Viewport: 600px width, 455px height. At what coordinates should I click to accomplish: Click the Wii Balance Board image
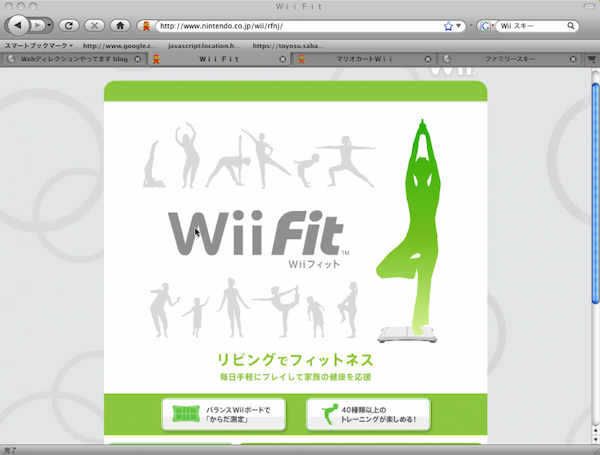click(407, 334)
